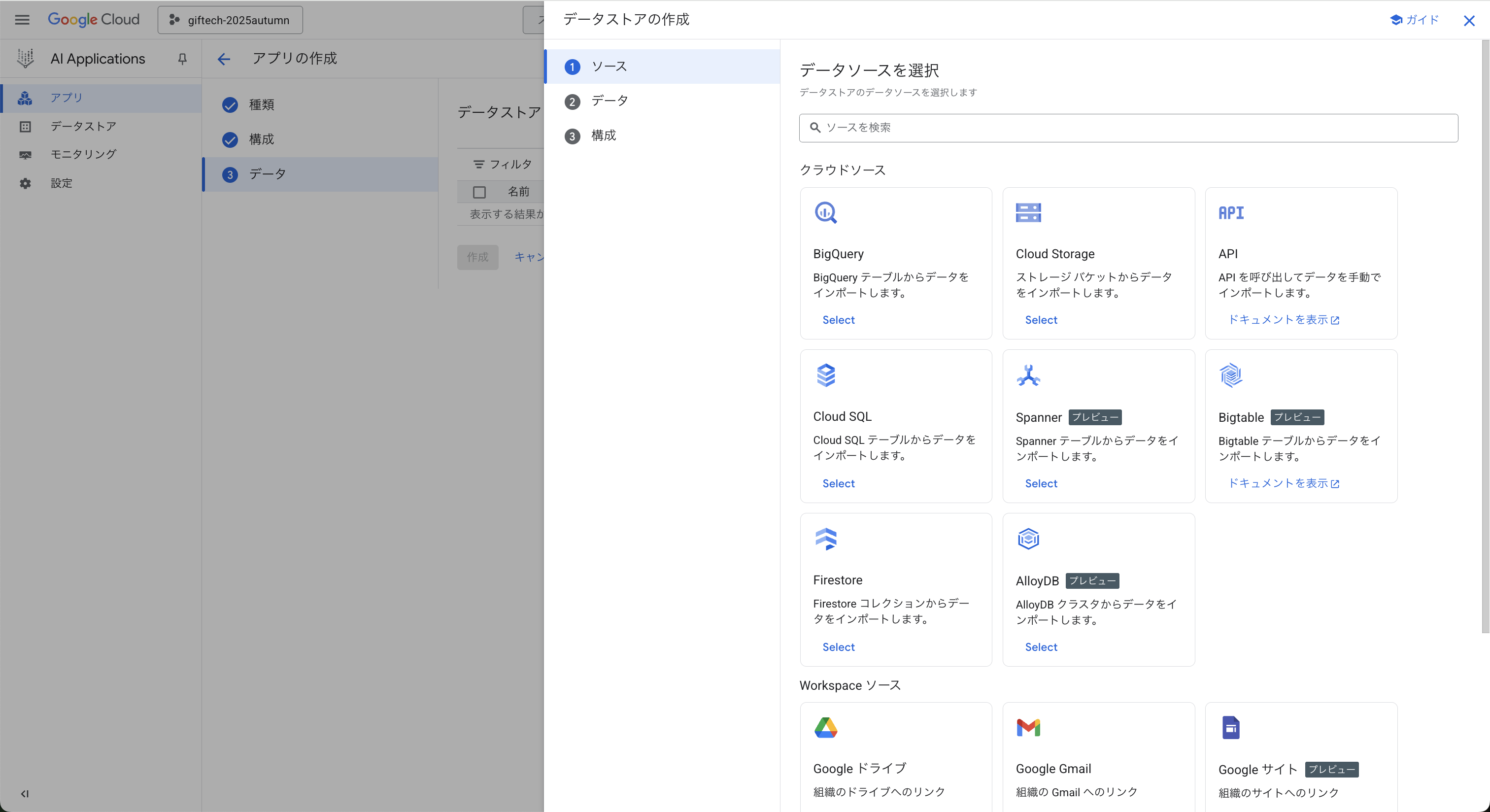Image resolution: width=1490 pixels, height=812 pixels.
Task: Click the ソースを検索 search field
Action: point(1127,128)
